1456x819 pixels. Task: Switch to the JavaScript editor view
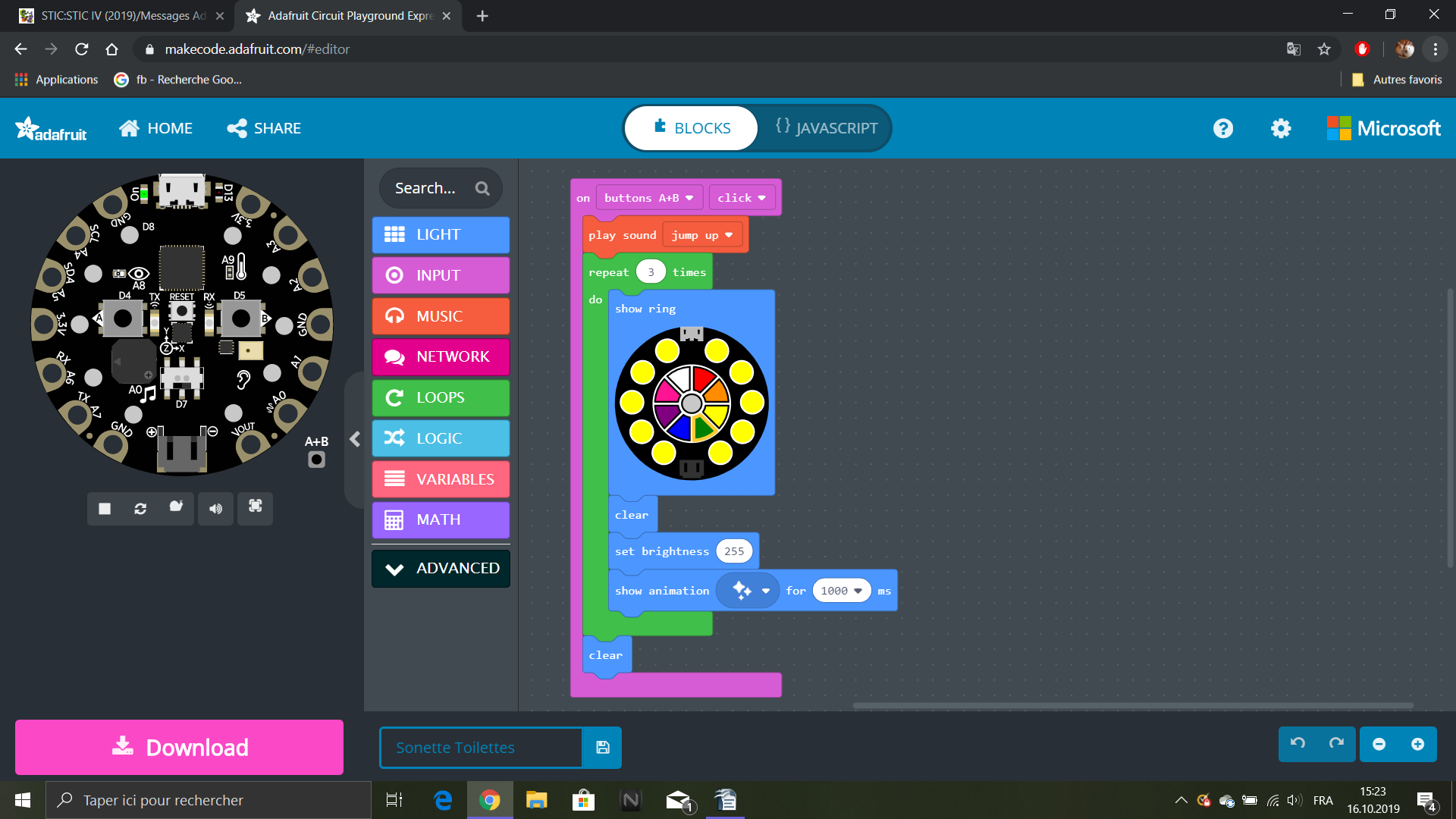point(827,128)
